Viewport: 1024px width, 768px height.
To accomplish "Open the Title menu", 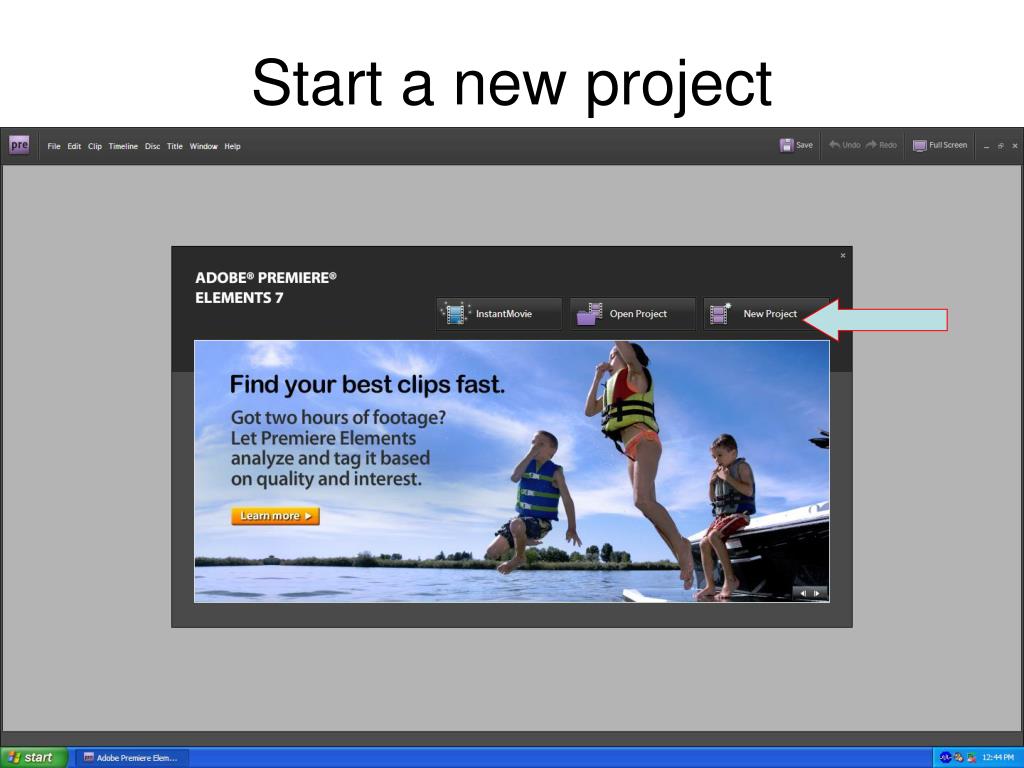I will coord(174,146).
